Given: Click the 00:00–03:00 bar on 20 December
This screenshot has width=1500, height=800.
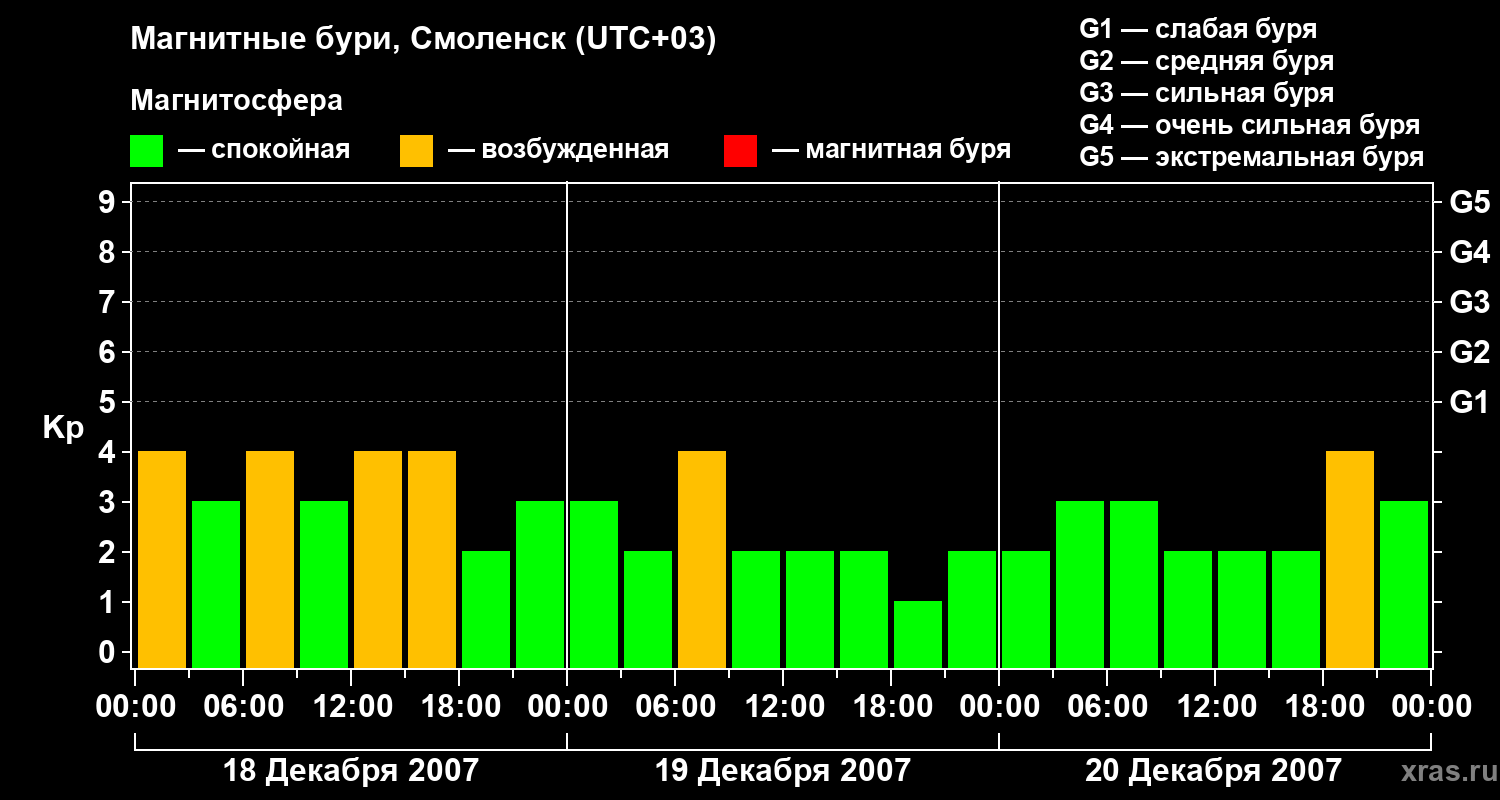Looking at the screenshot, I should coord(1026,609).
